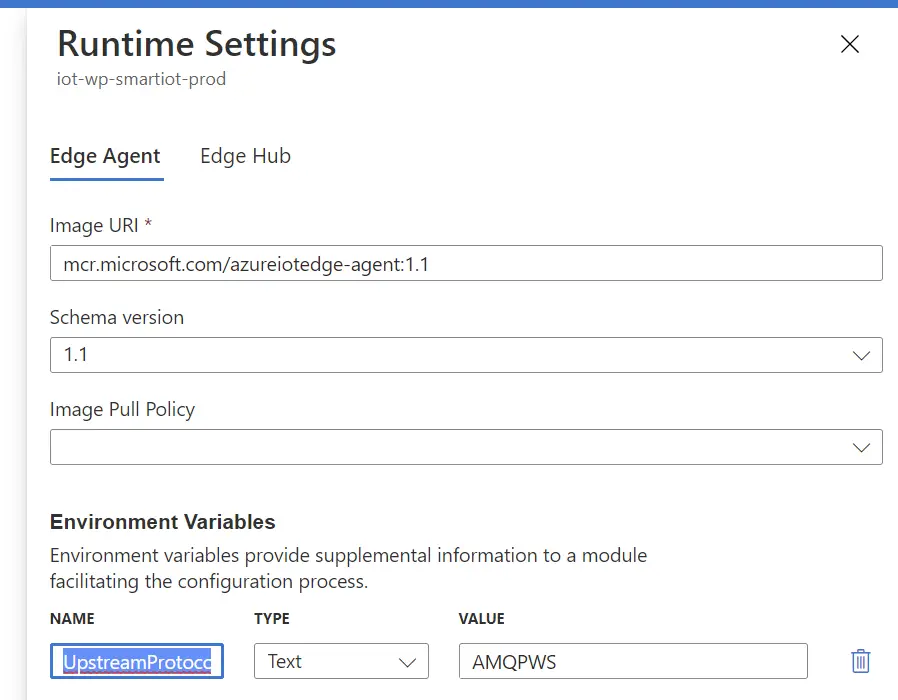The width and height of the screenshot is (898, 700).
Task: Click the chevron arrow in Image Pull Policy box
Action: coord(861,447)
